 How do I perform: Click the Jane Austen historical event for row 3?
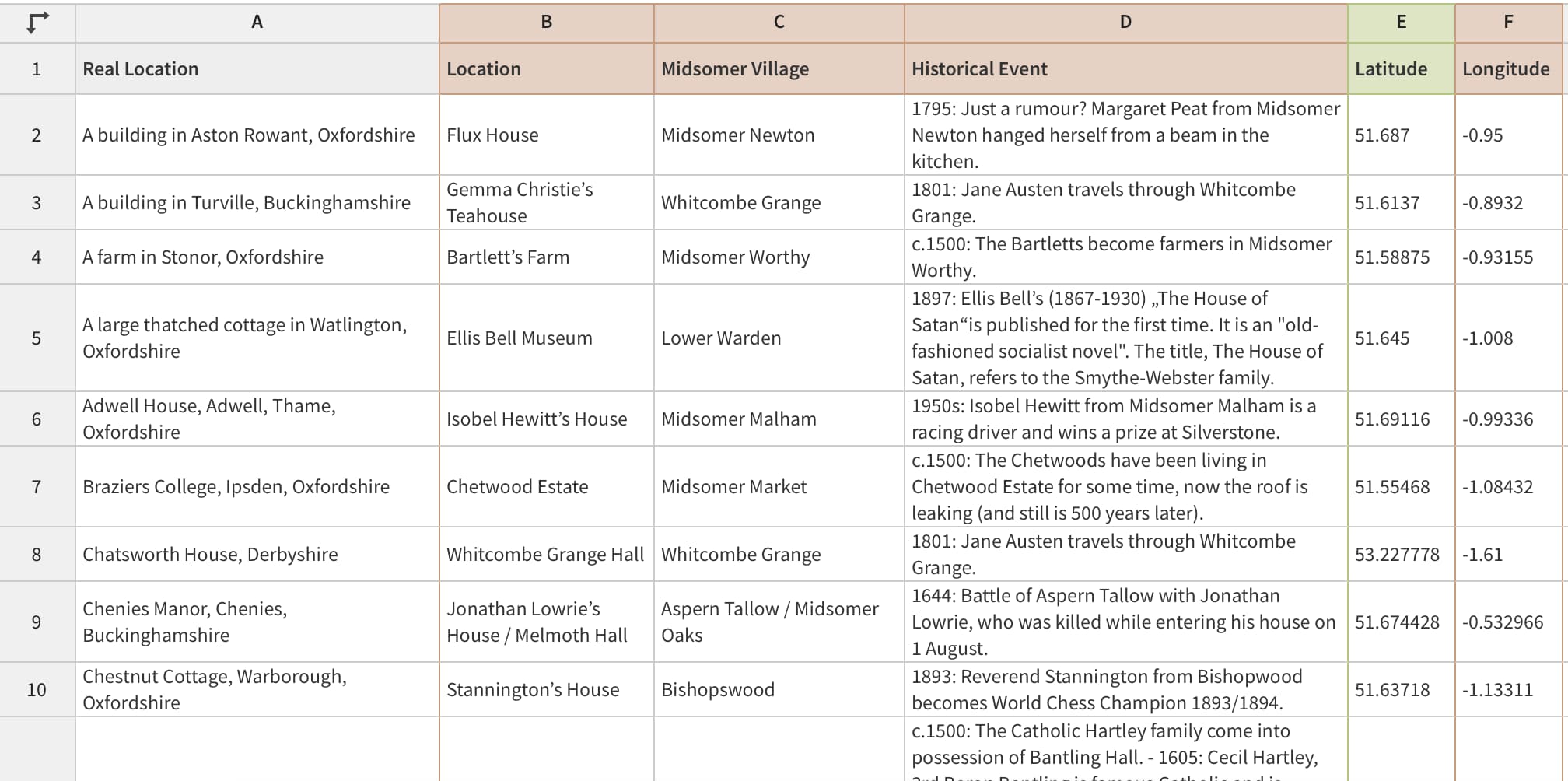click(x=1125, y=201)
